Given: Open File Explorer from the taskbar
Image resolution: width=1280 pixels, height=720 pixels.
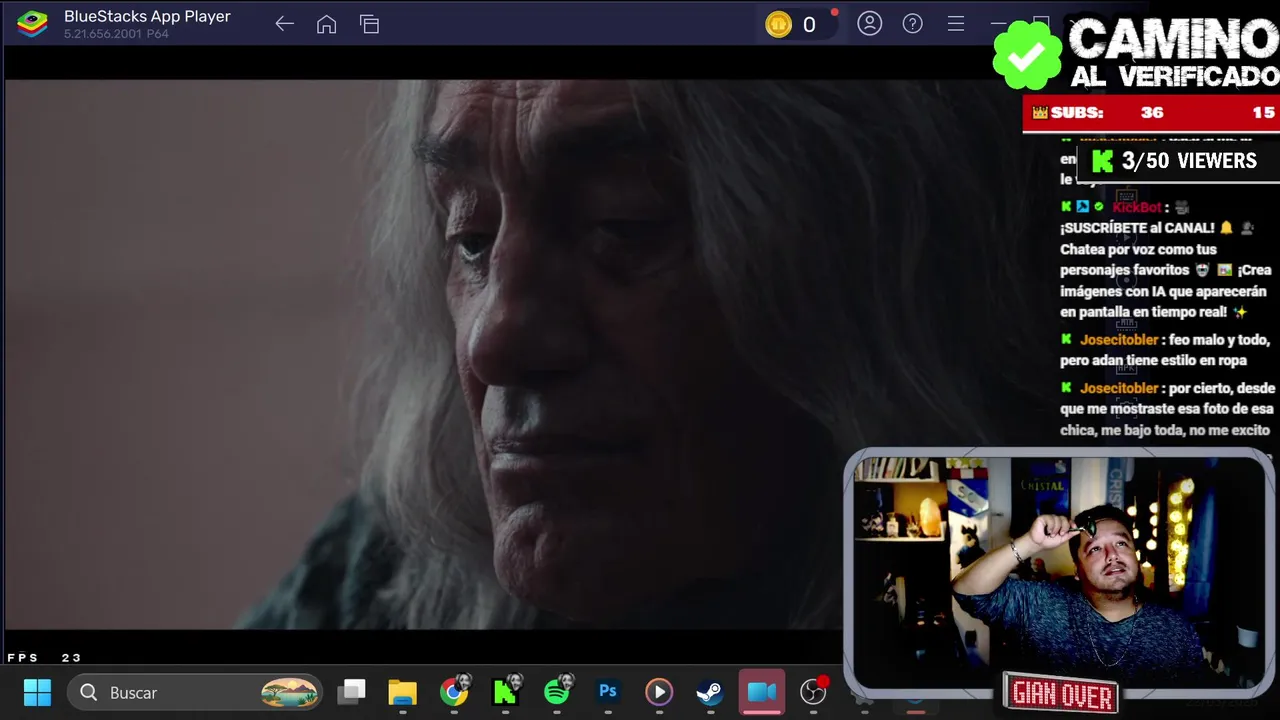Looking at the screenshot, I should [402, 692].
